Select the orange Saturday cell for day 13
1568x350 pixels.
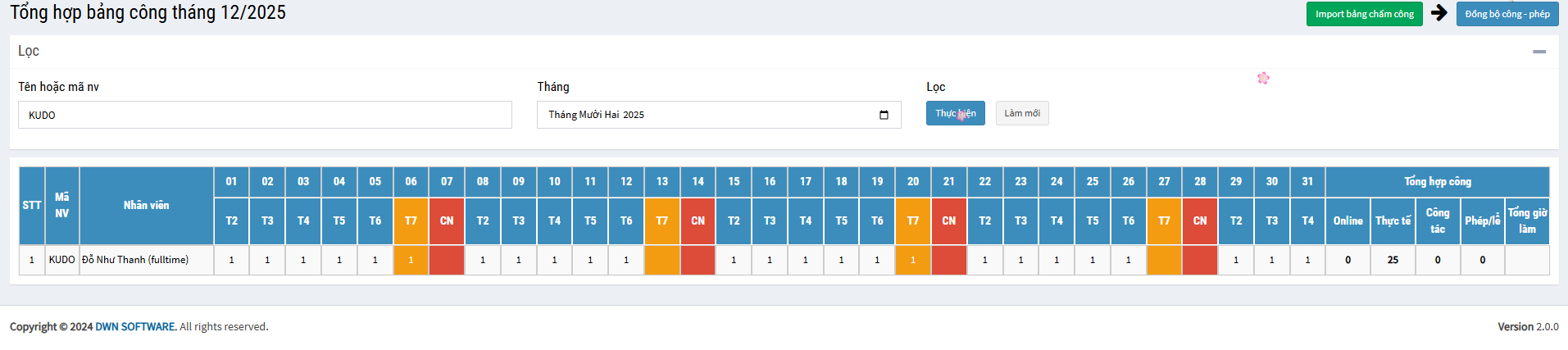[661, 260]
